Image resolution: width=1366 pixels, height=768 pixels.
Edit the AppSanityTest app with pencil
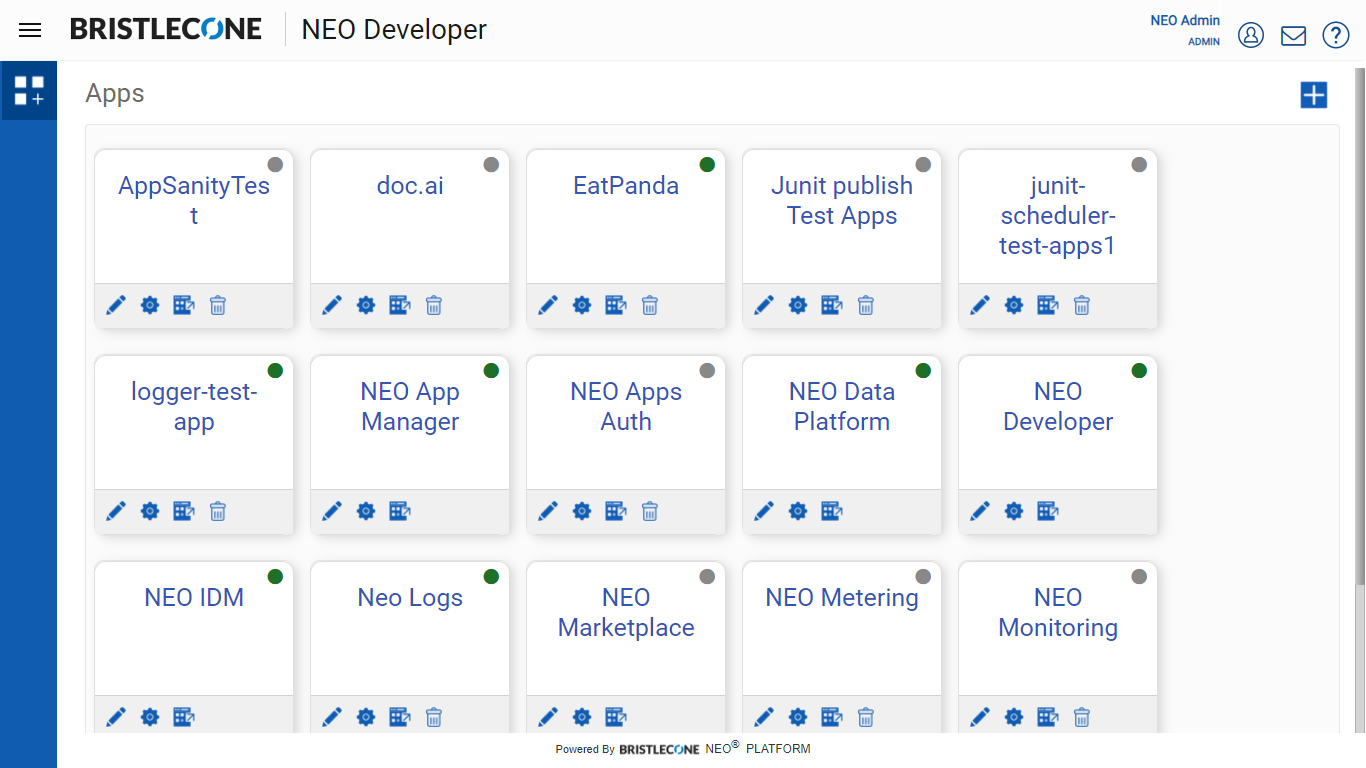[116, 305]
